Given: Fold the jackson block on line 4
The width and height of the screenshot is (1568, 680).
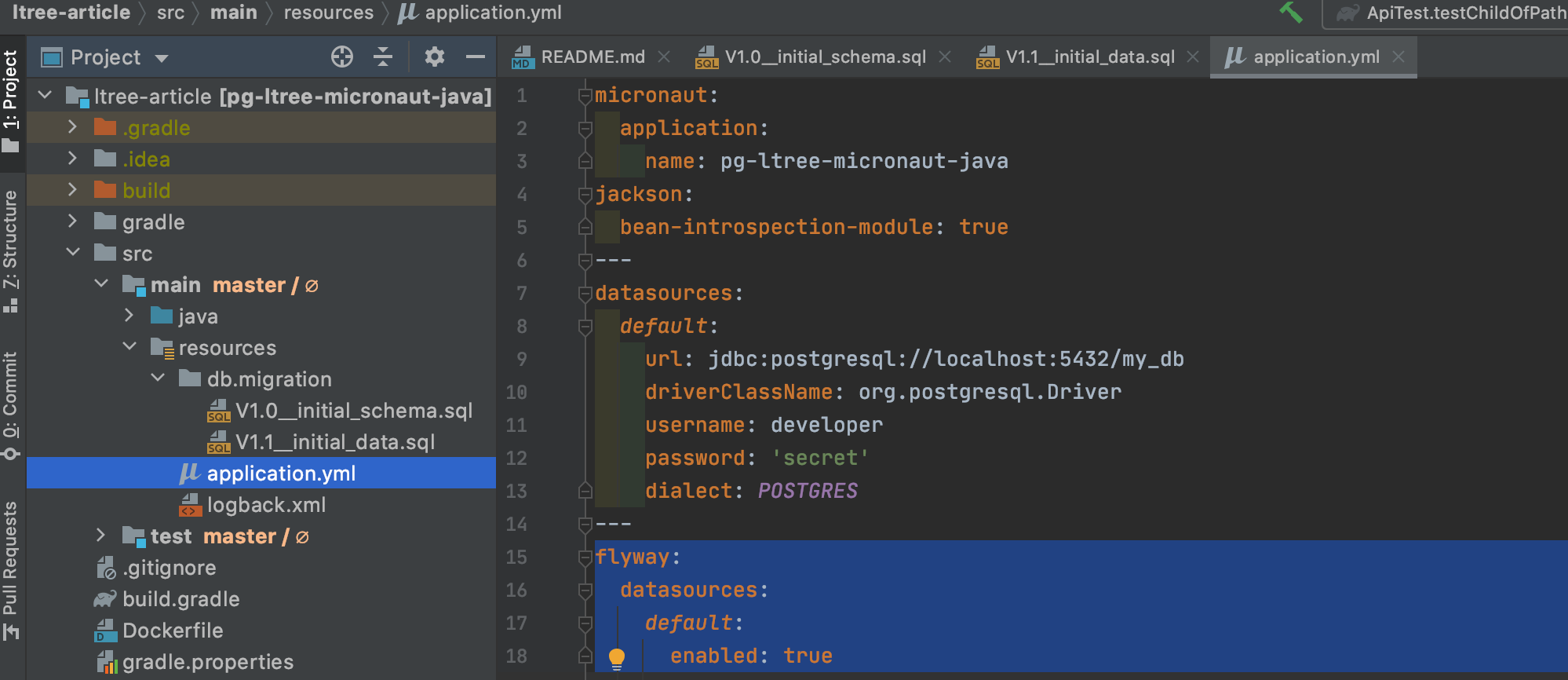Looking at the screenshot, I should 585,195.
